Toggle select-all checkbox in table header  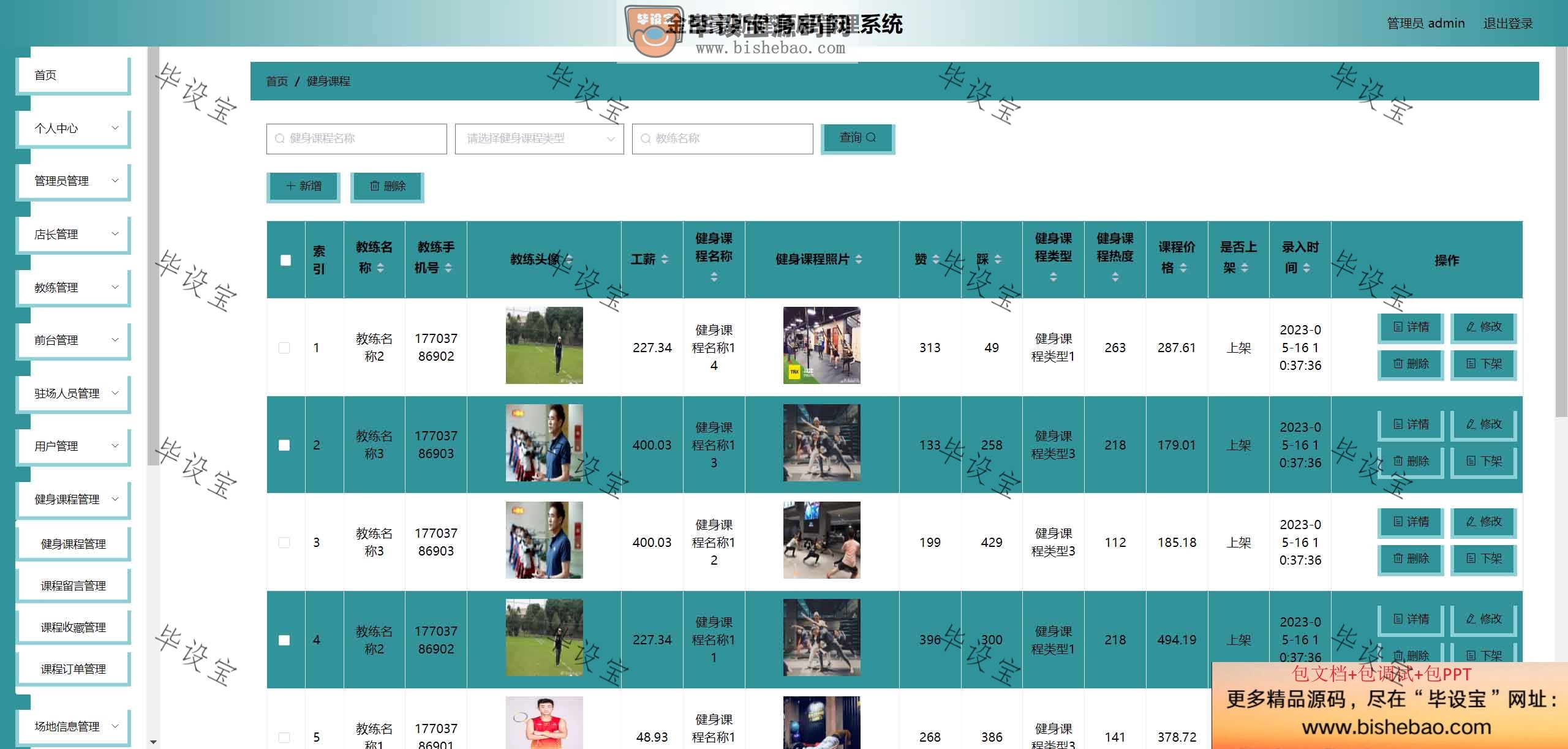click(x=285, y=260)
